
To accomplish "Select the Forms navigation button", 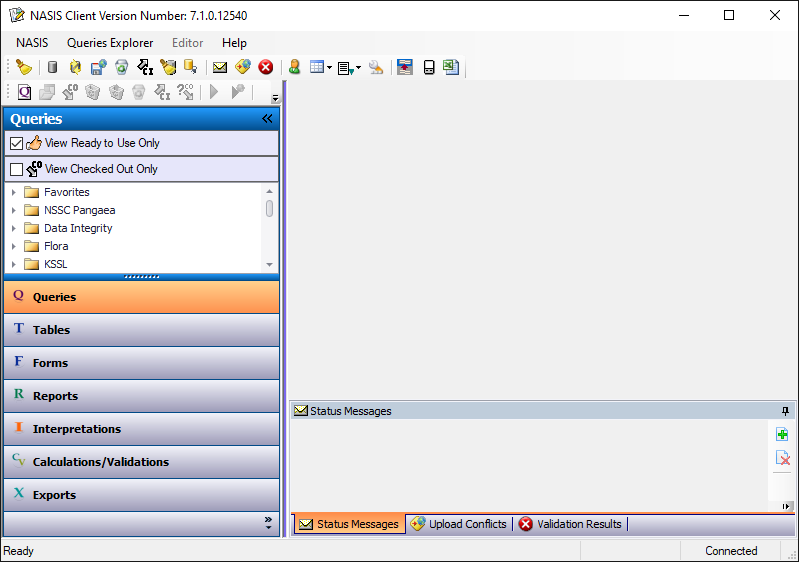I will click(142, 363).
